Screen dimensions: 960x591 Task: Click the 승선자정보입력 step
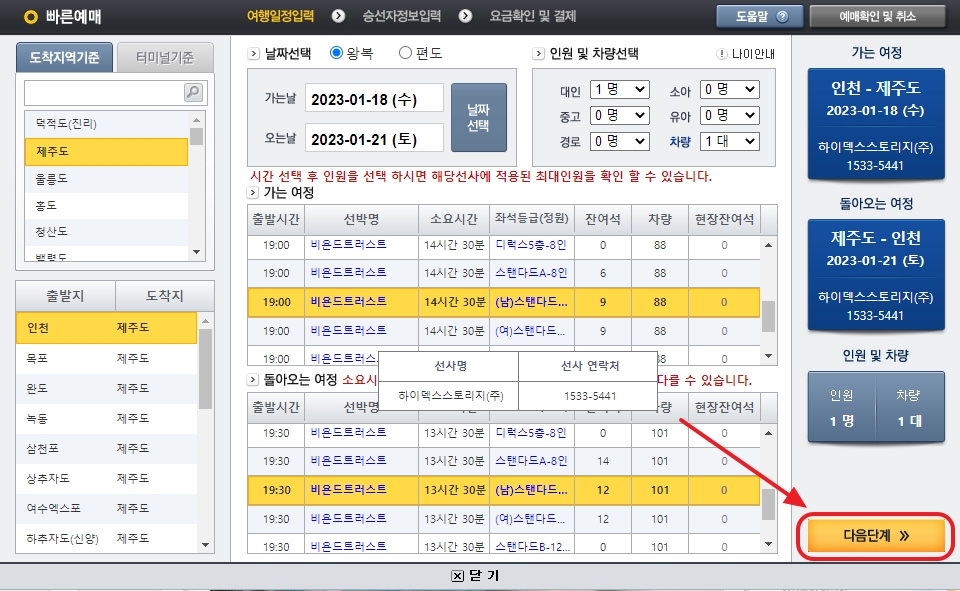[x=402, y=17]
